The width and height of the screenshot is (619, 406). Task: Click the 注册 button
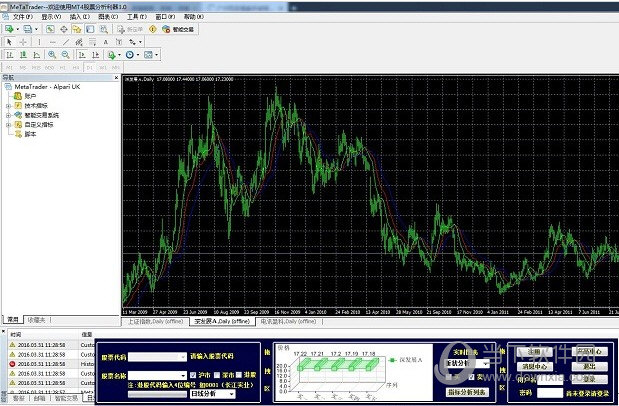tap(535, 352)
